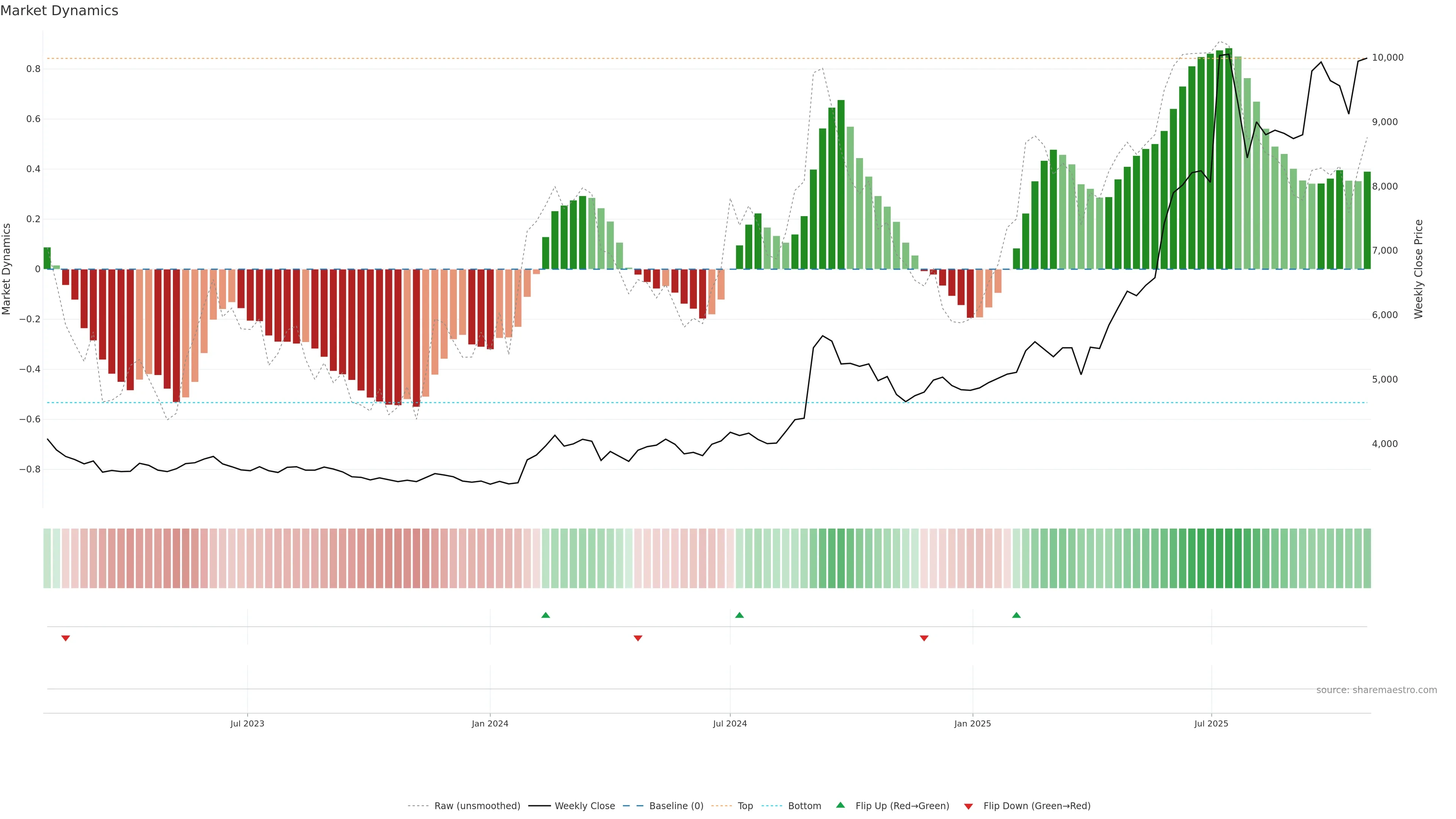The width and height of the screenshot is (1456, 819).
Task: Toggle the Weekly Close legend entry
Action: (584, 806)
